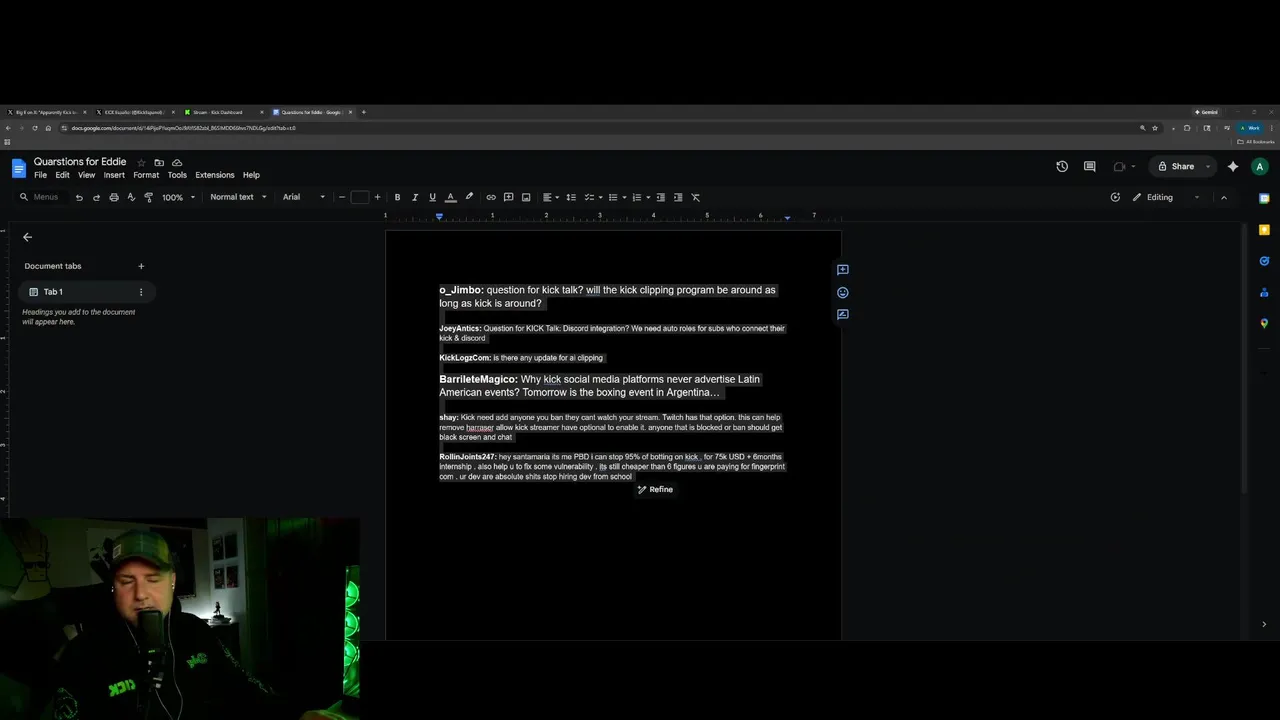The height and width of the screenshot is (720, 1280).
Task: Add comment from the margin icon
Action: coord(843,270)
